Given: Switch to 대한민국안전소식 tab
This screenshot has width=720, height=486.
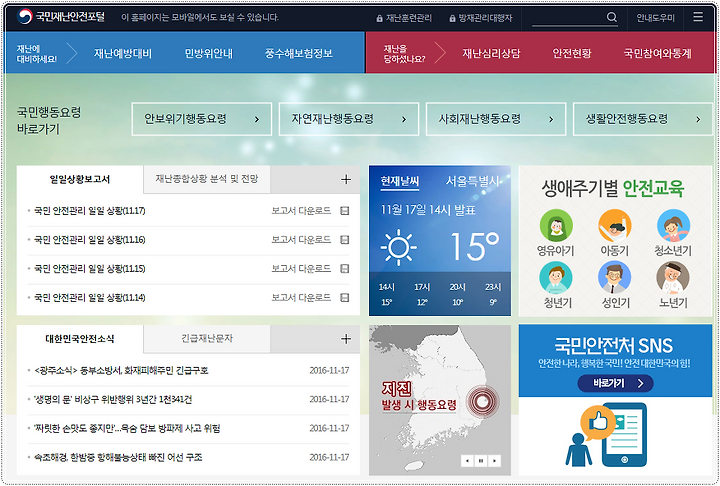Looking at the screenshot, I should 80,339.
